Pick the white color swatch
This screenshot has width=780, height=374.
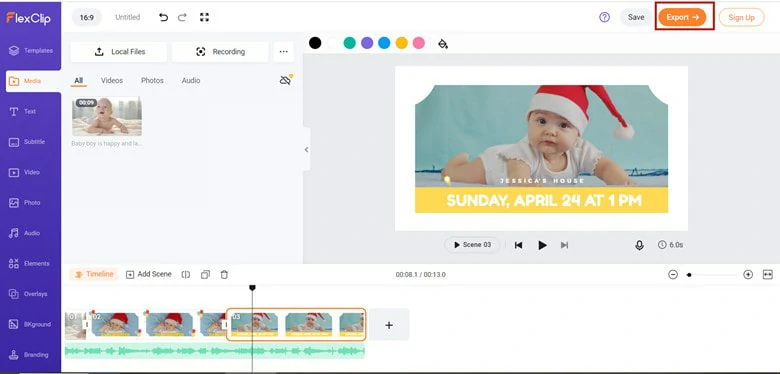(x=332, y=43)
